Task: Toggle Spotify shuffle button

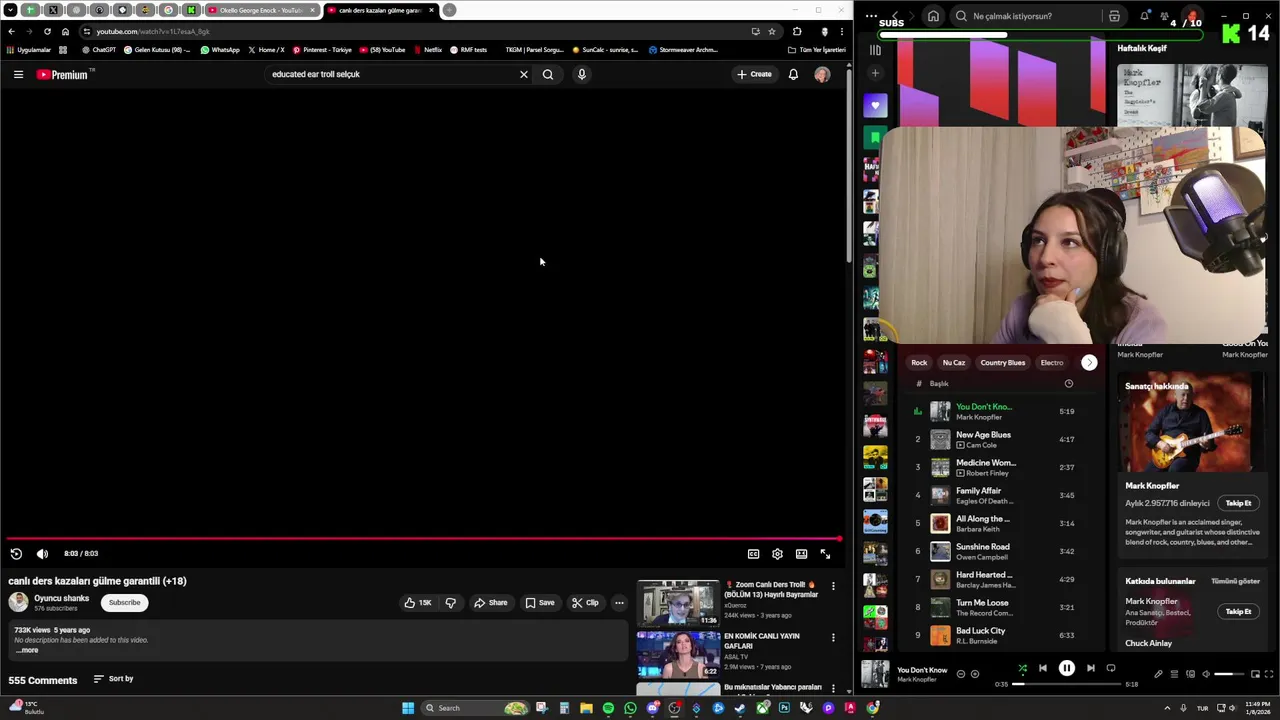Action: 1022,668
